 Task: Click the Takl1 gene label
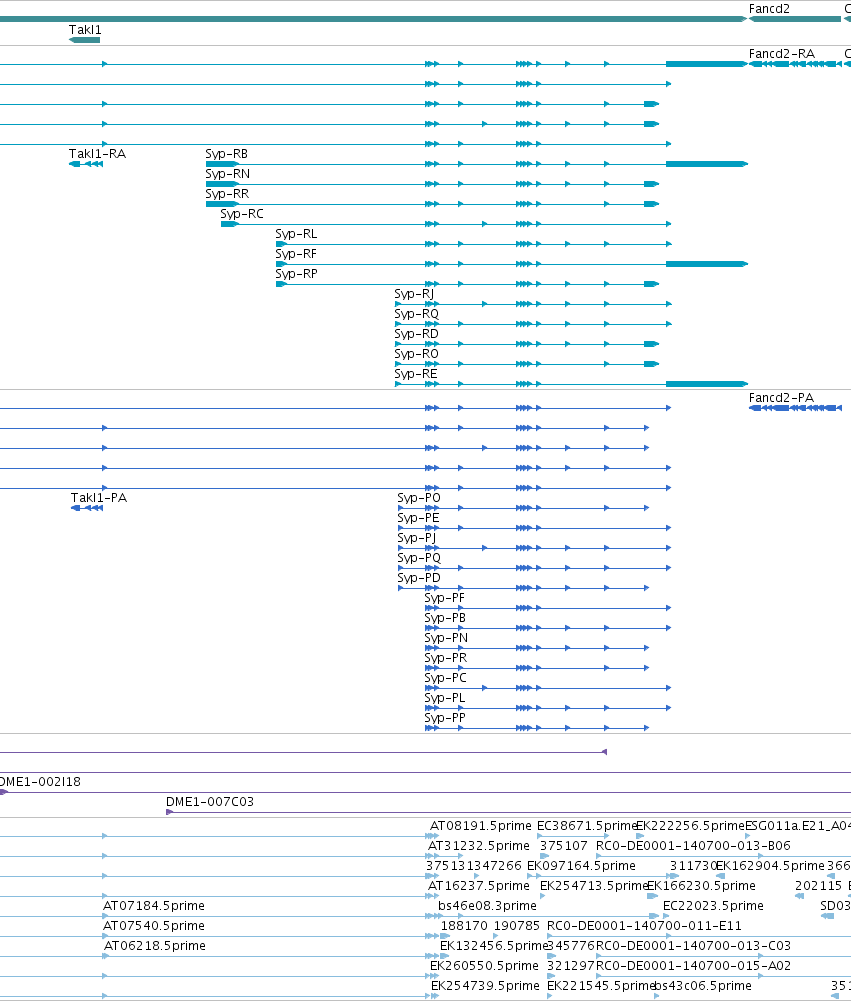point(85,30)
